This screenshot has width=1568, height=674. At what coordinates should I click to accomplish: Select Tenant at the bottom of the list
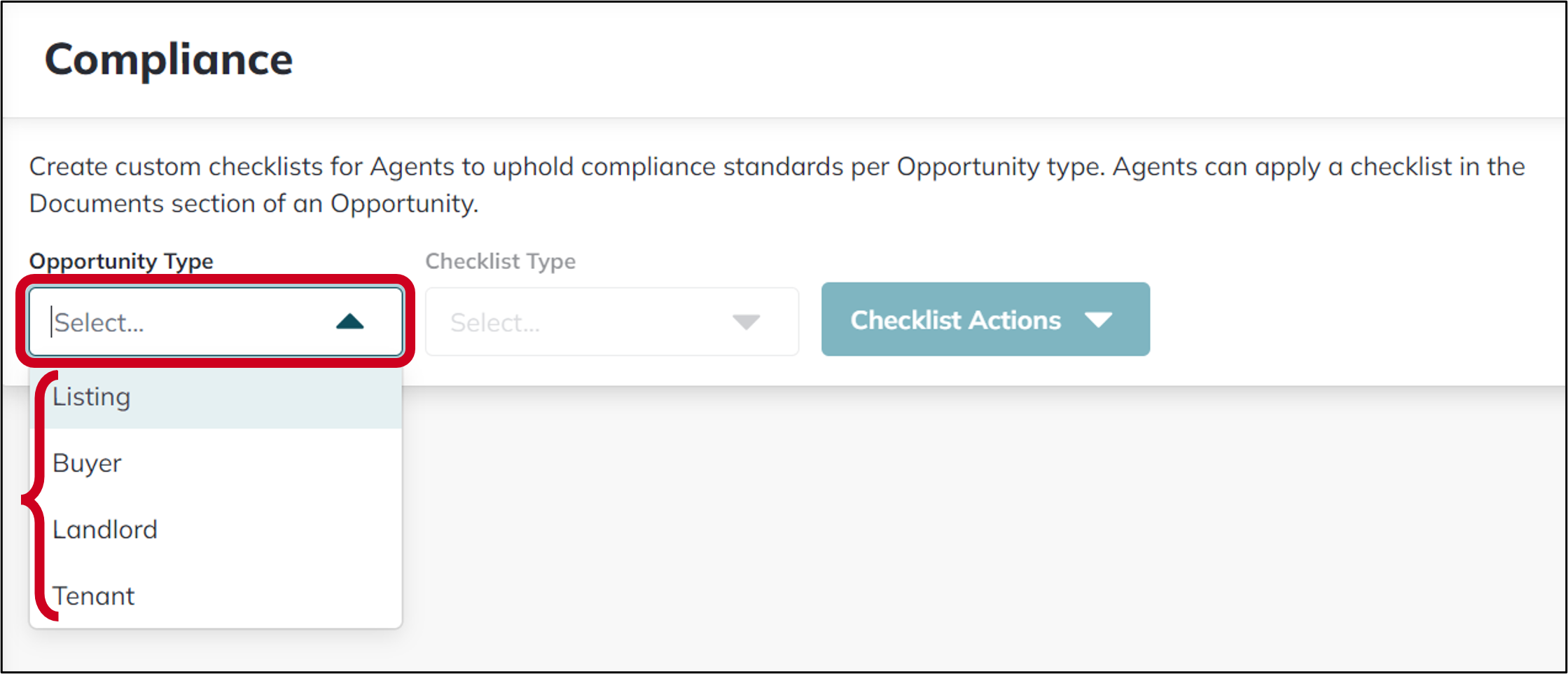point(93,596)
